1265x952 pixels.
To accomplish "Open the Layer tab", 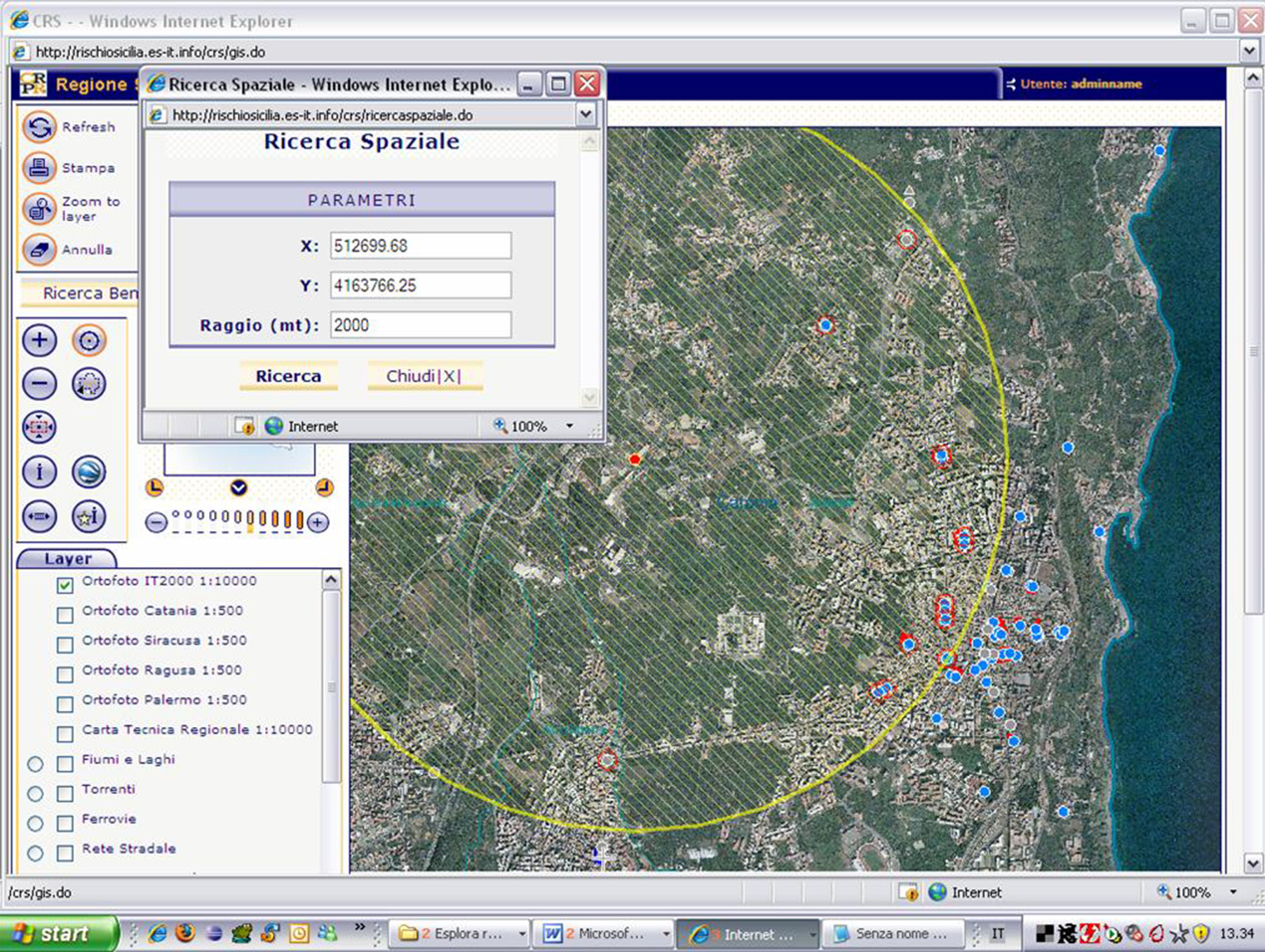I will click(67, 559).
